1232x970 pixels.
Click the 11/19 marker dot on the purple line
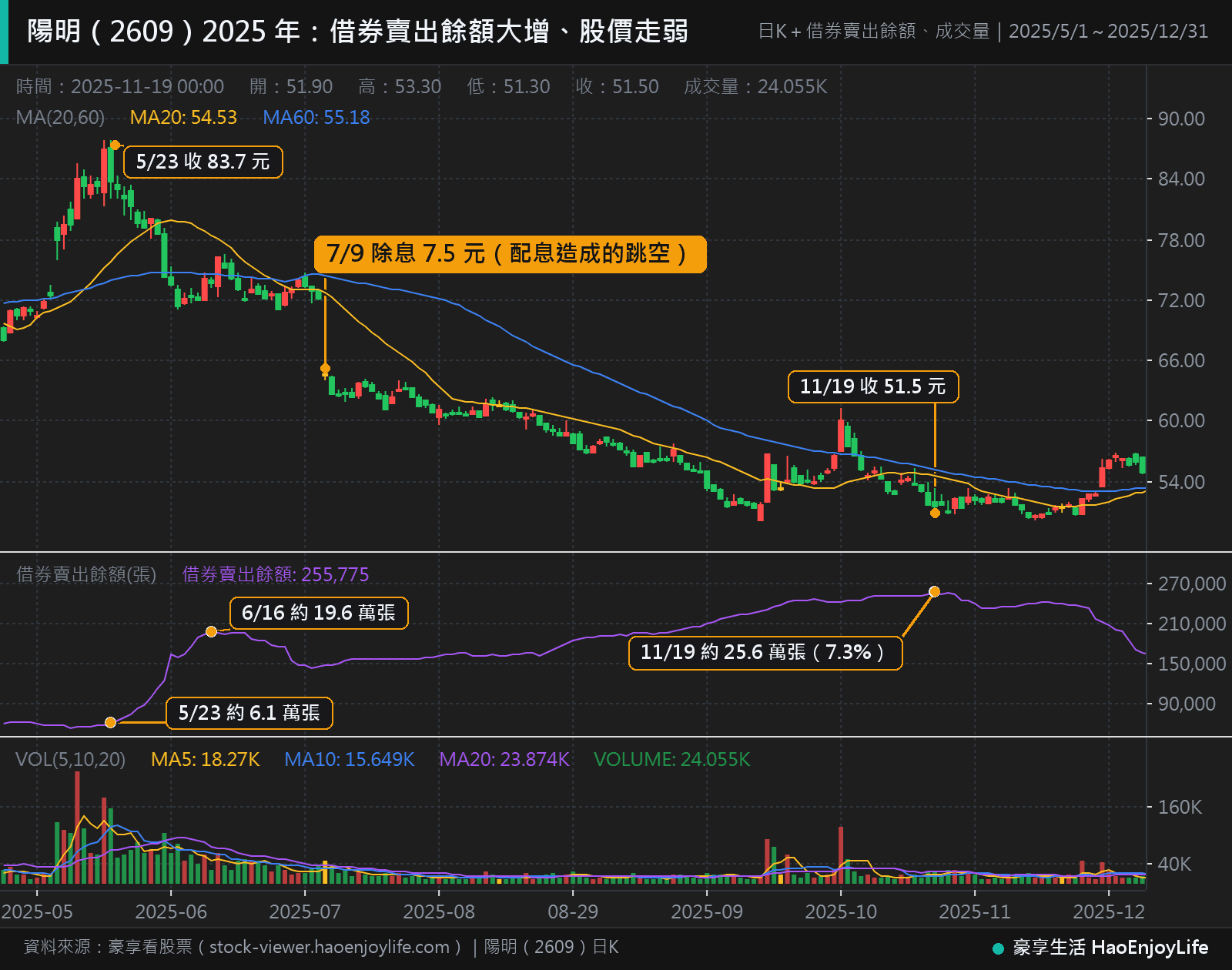[x=934, y=591]
